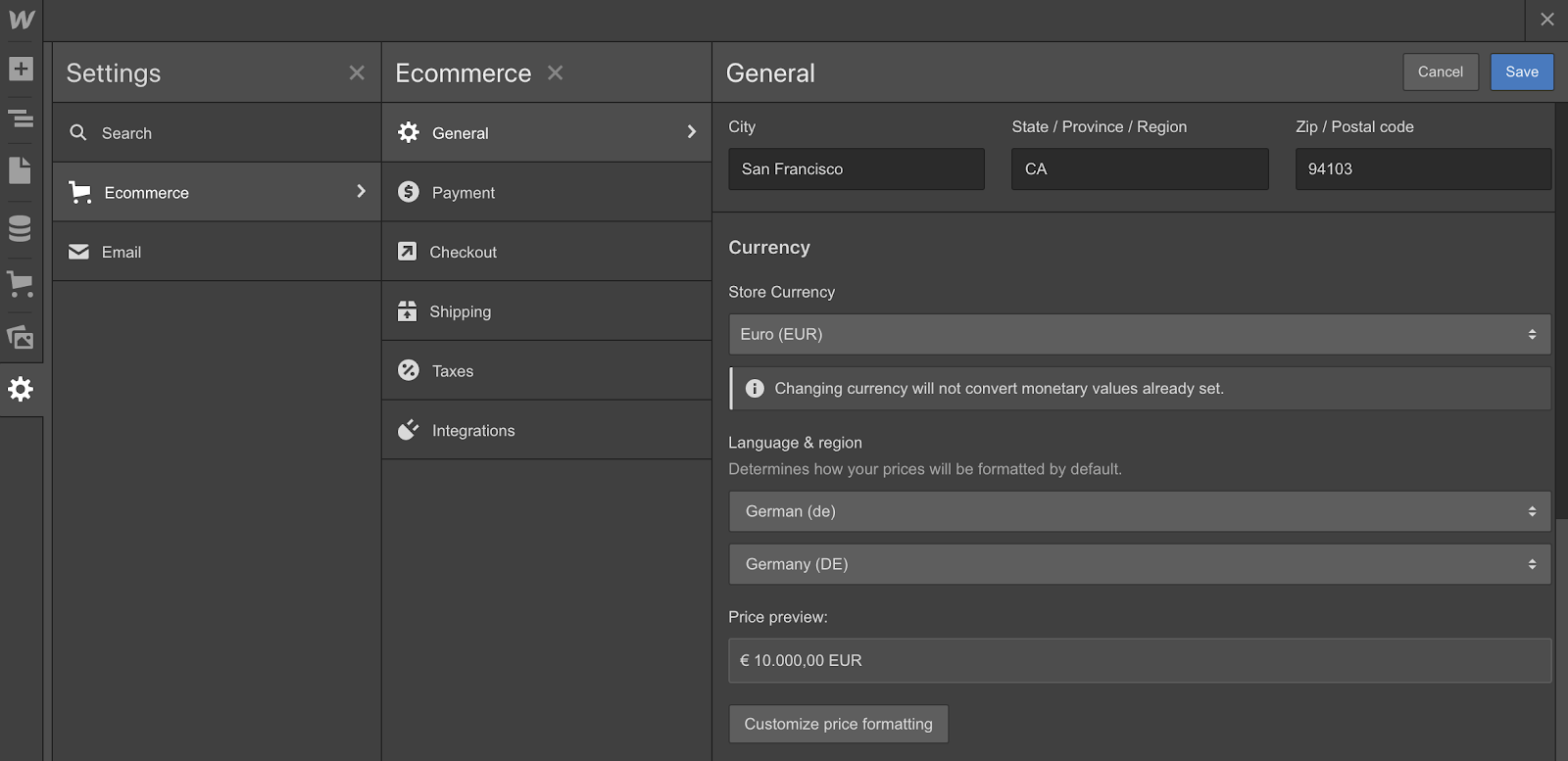Click Customize price formatting button

point(838,724)
